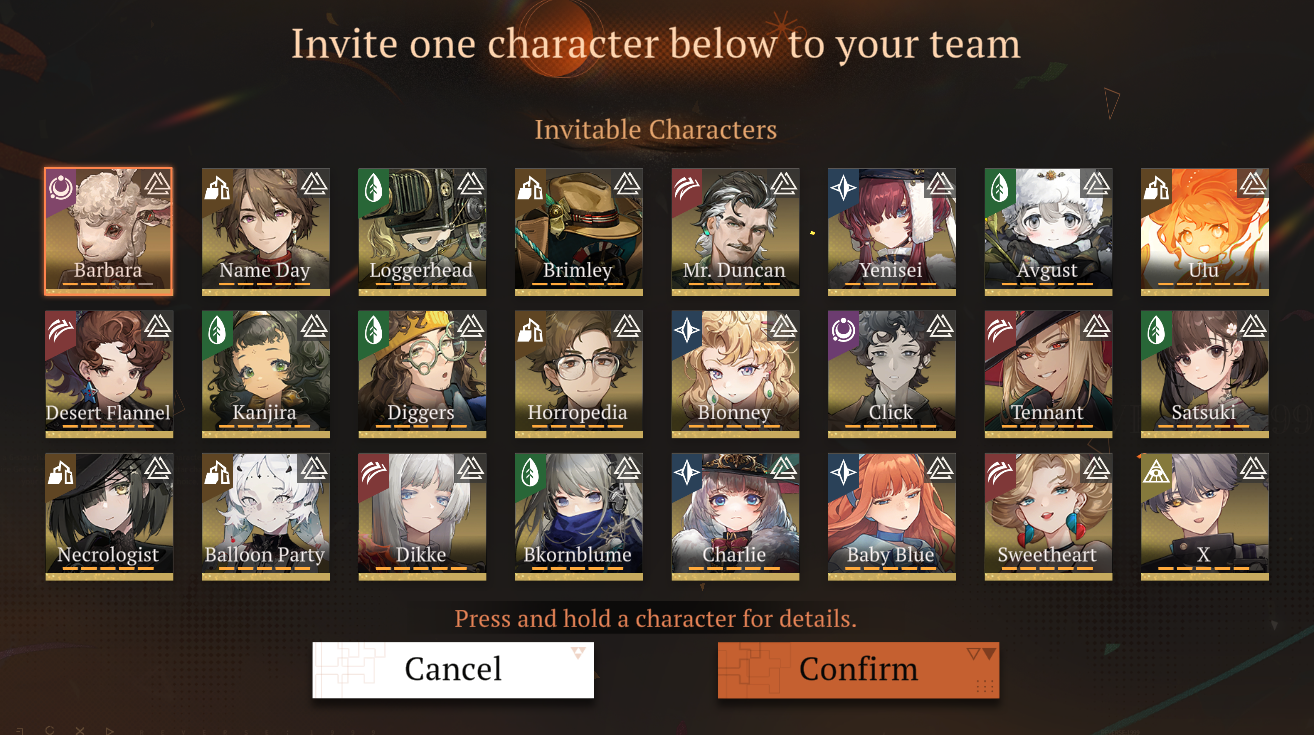Select the Barbara character card
Screen dimensions: 1314x735
point(108,231)
